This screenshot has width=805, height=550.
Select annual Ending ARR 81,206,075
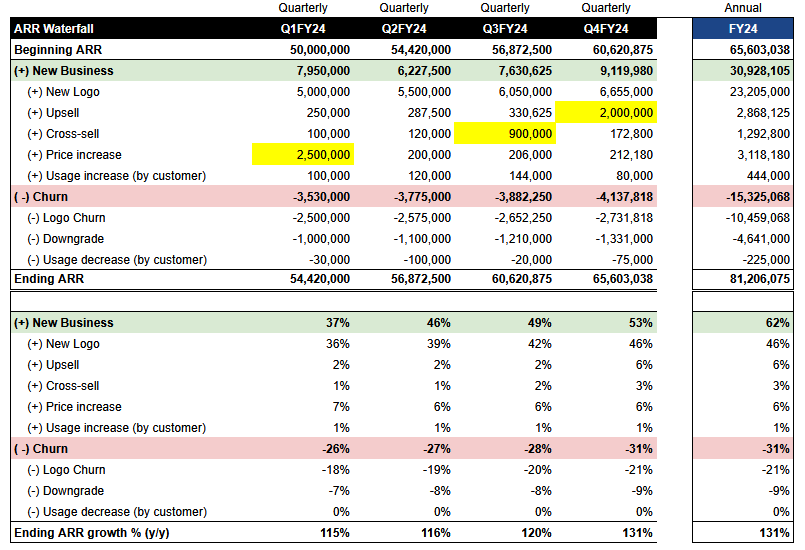(x=760, y=279)
